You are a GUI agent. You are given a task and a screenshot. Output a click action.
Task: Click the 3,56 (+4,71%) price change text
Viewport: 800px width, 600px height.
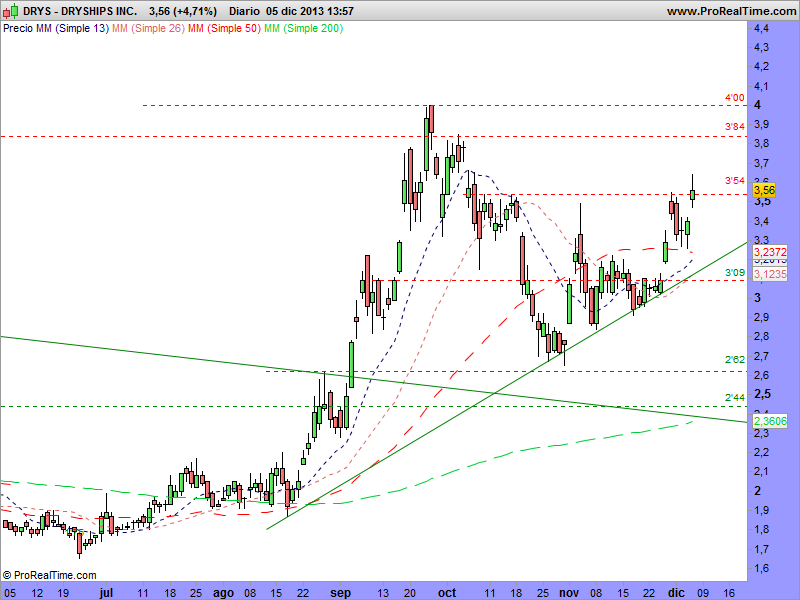click(183, 11)
